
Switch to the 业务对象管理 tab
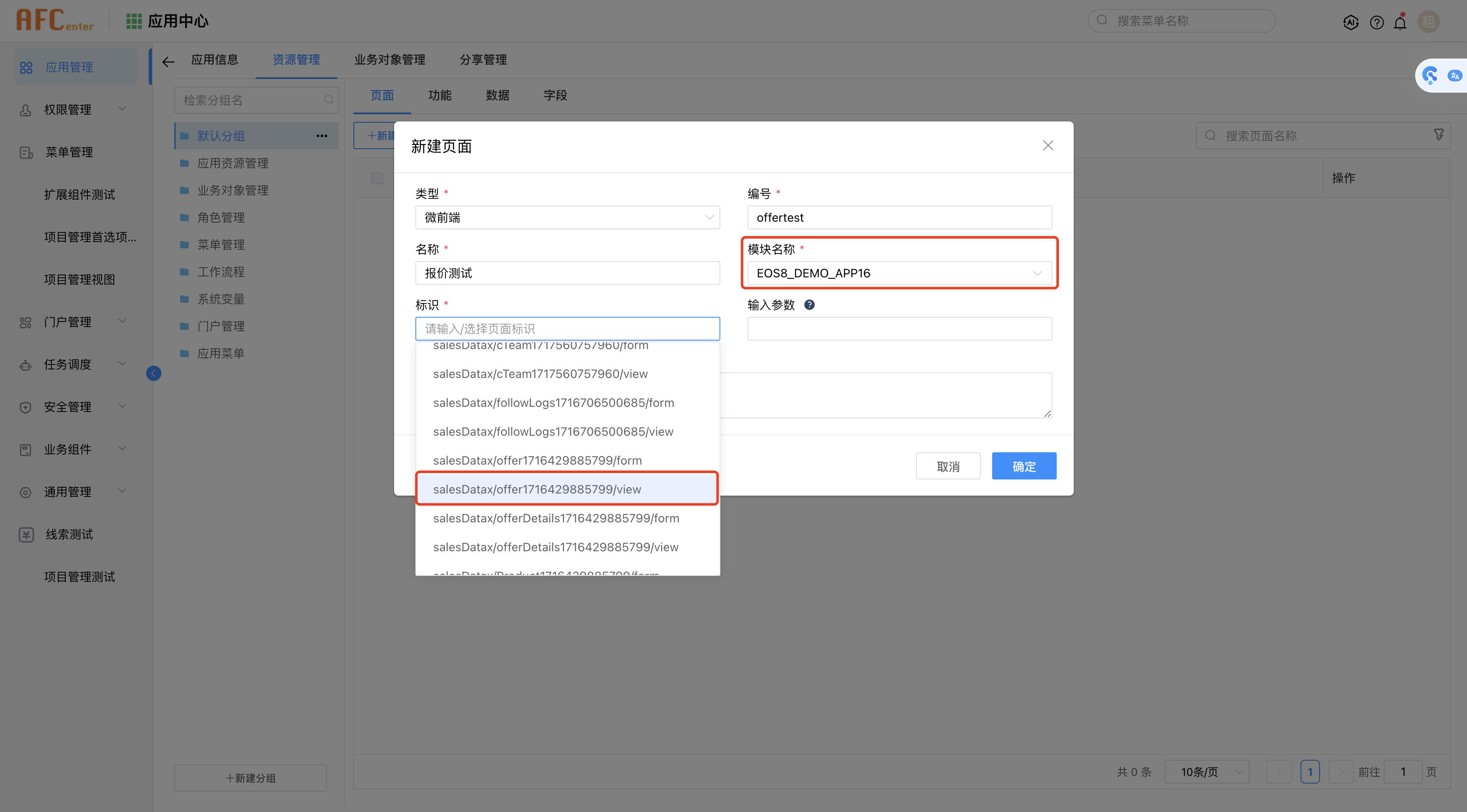point(389,60)
